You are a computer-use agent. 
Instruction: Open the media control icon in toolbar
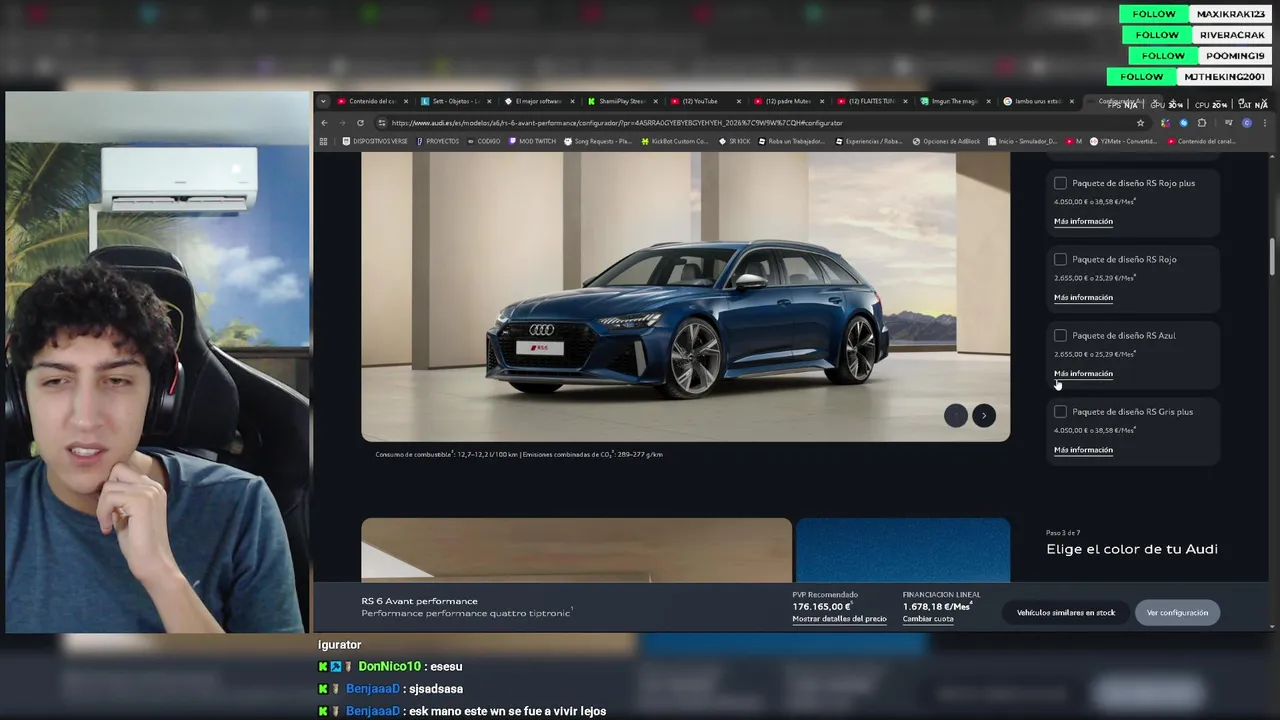1228,123
